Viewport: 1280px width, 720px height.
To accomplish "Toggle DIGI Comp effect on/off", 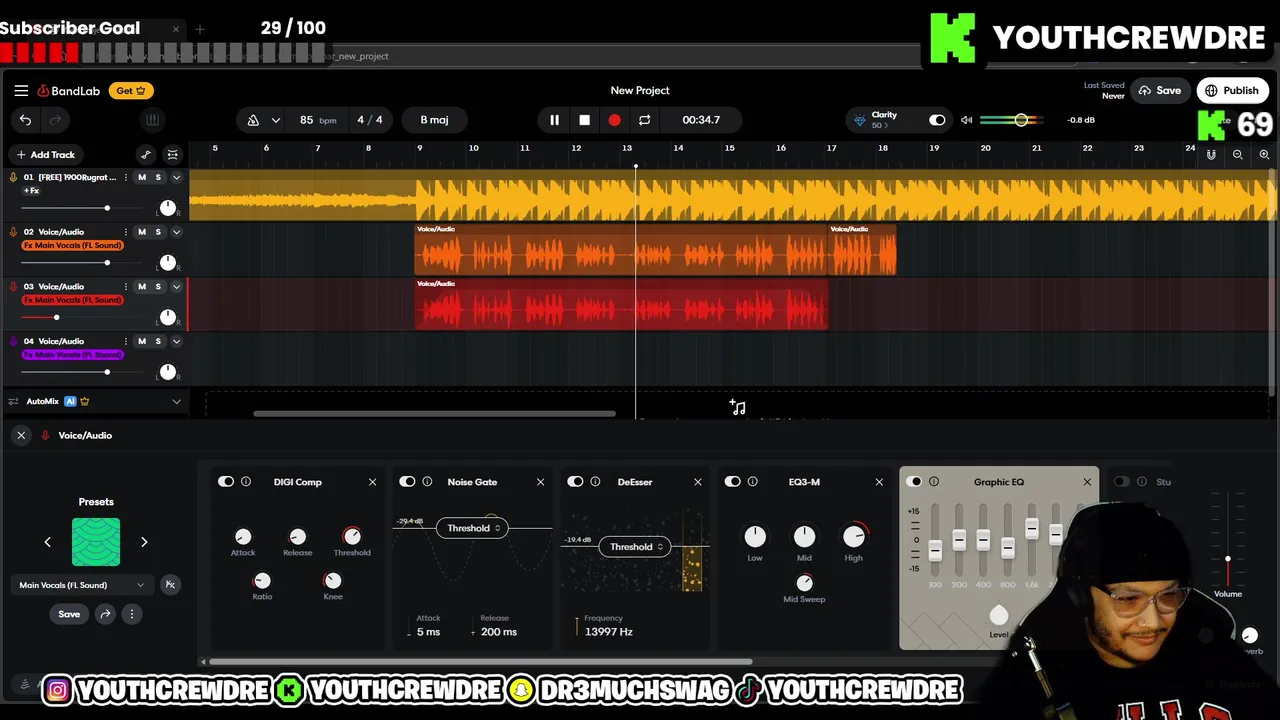I will (x=226, y=482).
